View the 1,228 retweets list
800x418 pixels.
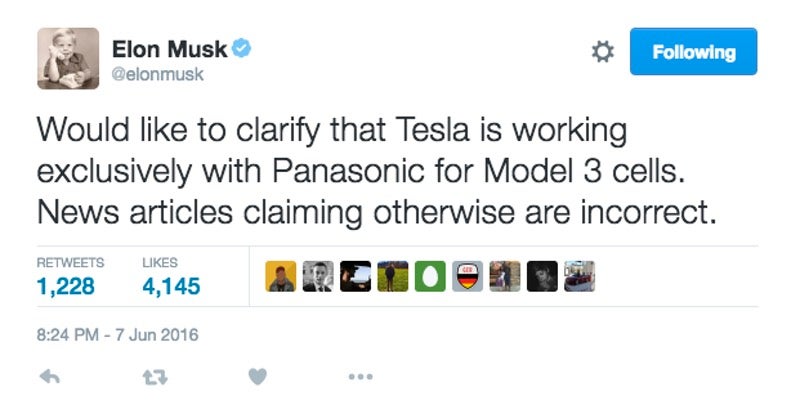(66, 286)
